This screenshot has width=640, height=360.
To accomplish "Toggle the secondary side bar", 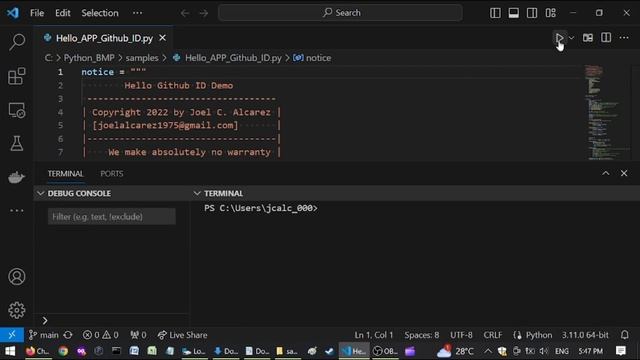I will [532, 13].
